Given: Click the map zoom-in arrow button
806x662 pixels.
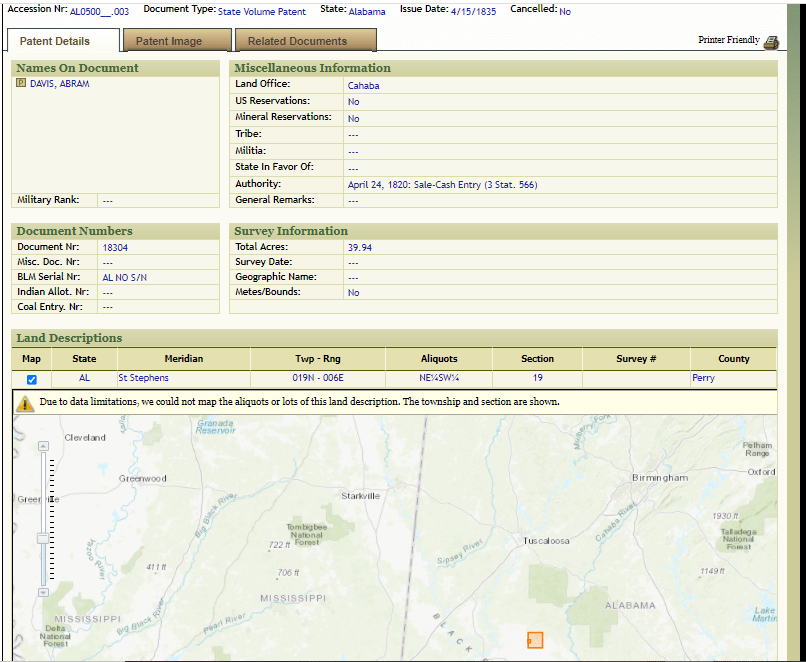Looking at the screenshot, I should coord(41,446).
